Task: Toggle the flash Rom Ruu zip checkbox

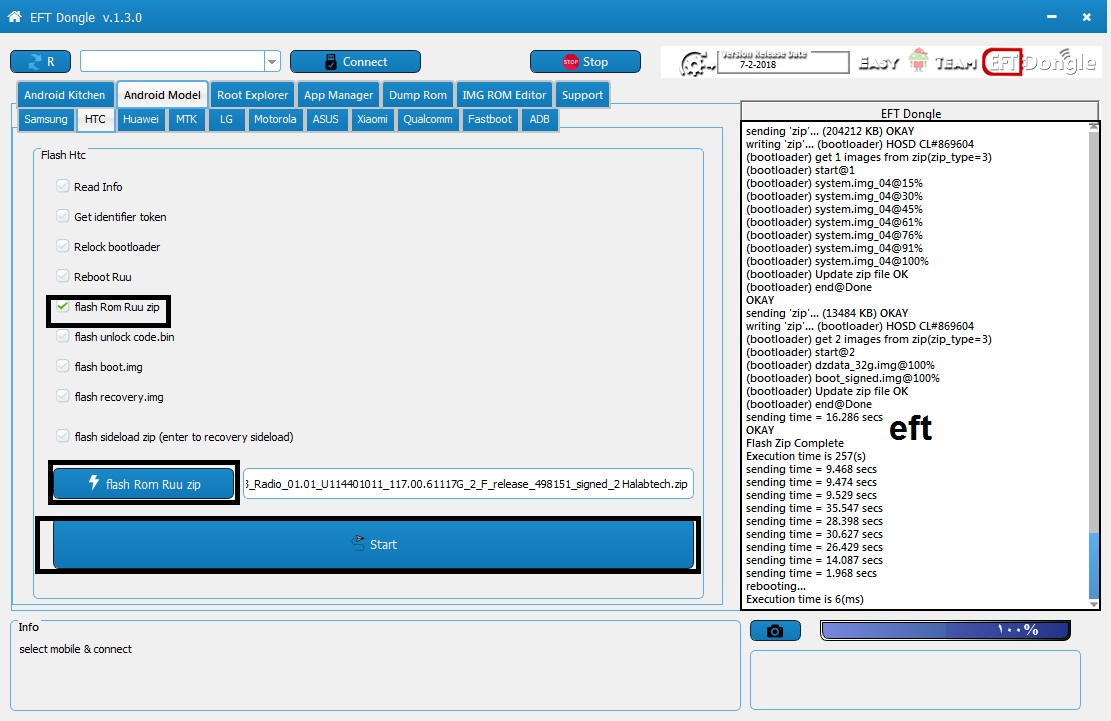Action: [x=62, y=306]
